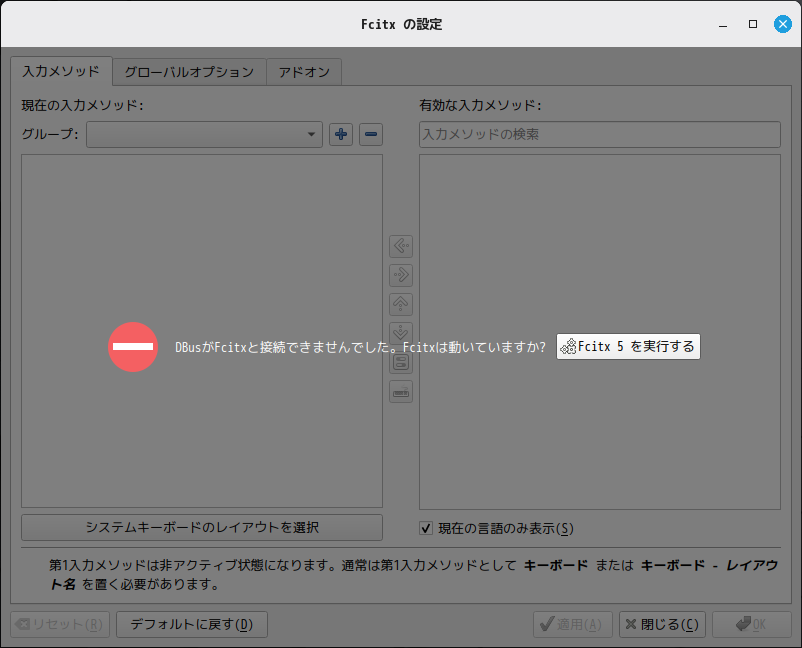The width and height of the screenshot is (802, 648).
Task: Click the add group plus icon
Action: [341, 135]
